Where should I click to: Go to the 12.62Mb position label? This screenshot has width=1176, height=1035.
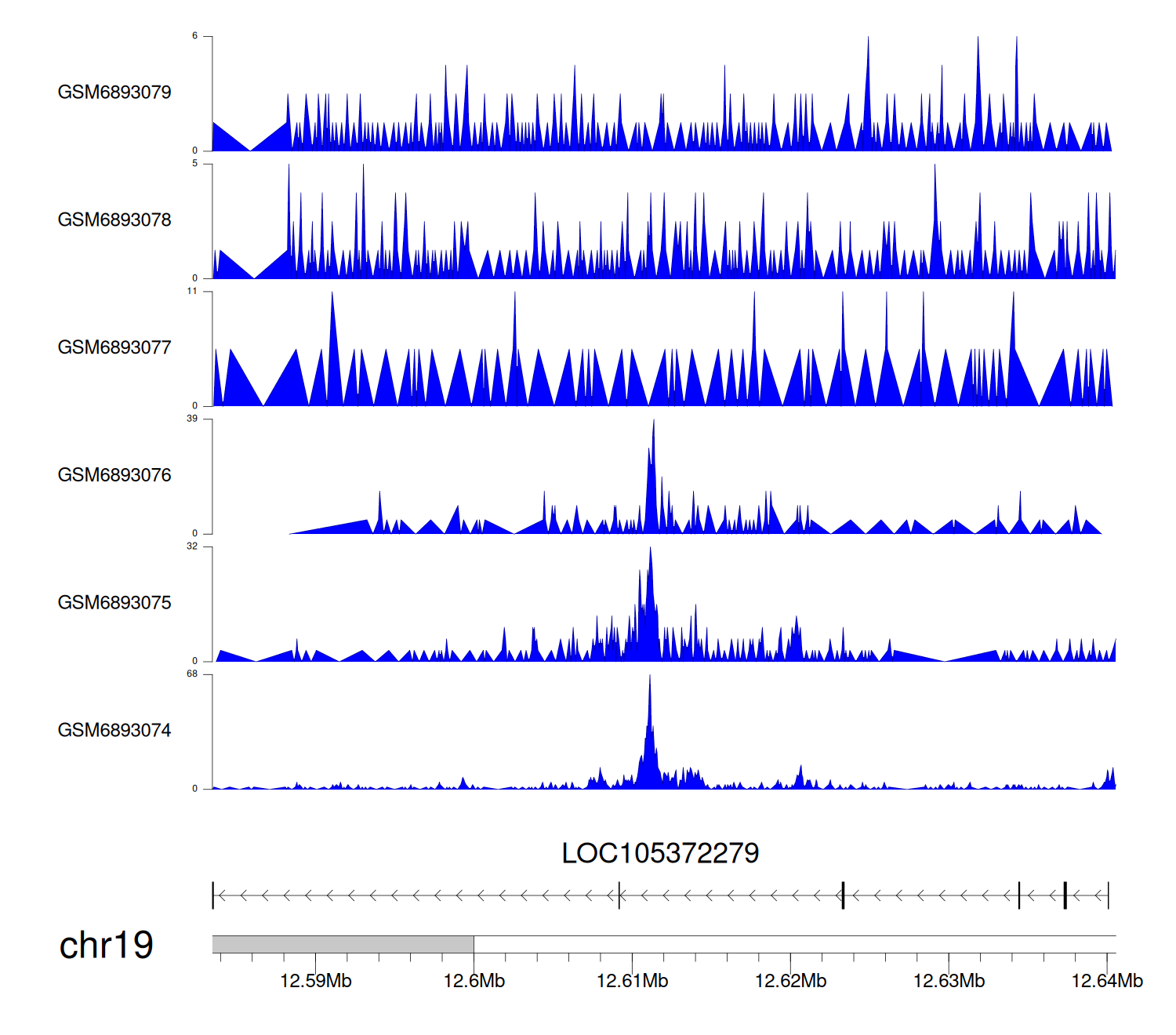[x=790, y=981]
